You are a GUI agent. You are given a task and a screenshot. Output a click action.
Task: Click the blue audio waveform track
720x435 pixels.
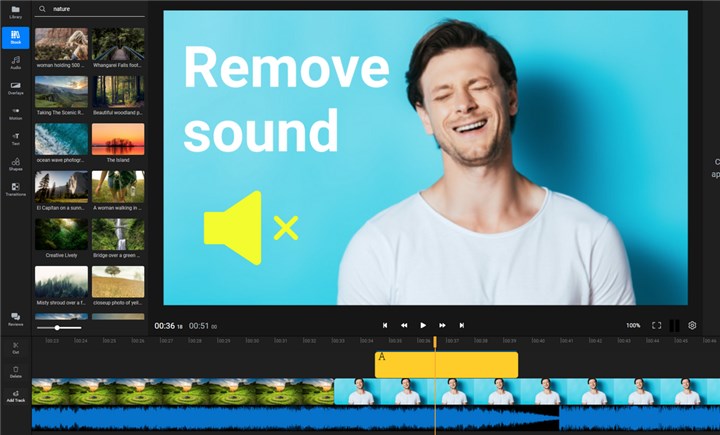coord(376,418)
